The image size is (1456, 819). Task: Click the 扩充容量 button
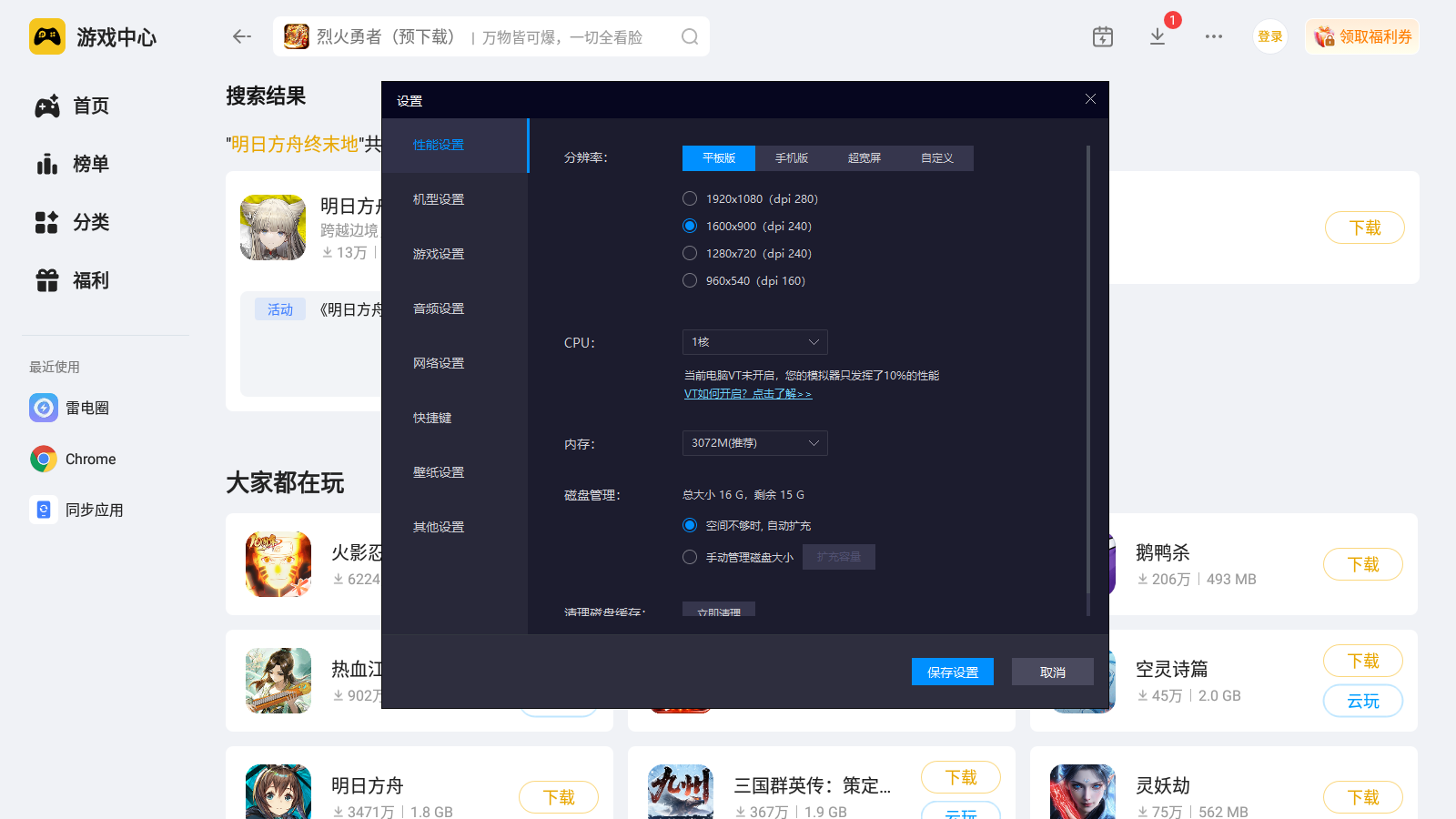point(839,557)
